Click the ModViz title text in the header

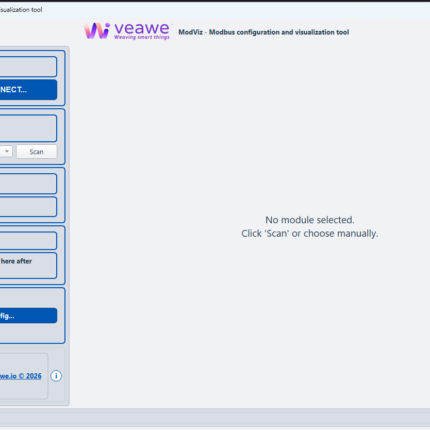click(264, 32)
